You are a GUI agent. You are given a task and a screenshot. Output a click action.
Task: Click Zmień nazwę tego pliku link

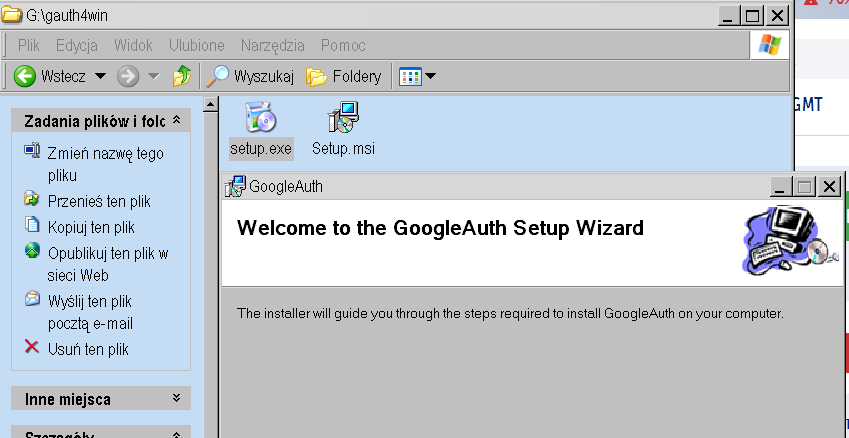pos(106,165)
